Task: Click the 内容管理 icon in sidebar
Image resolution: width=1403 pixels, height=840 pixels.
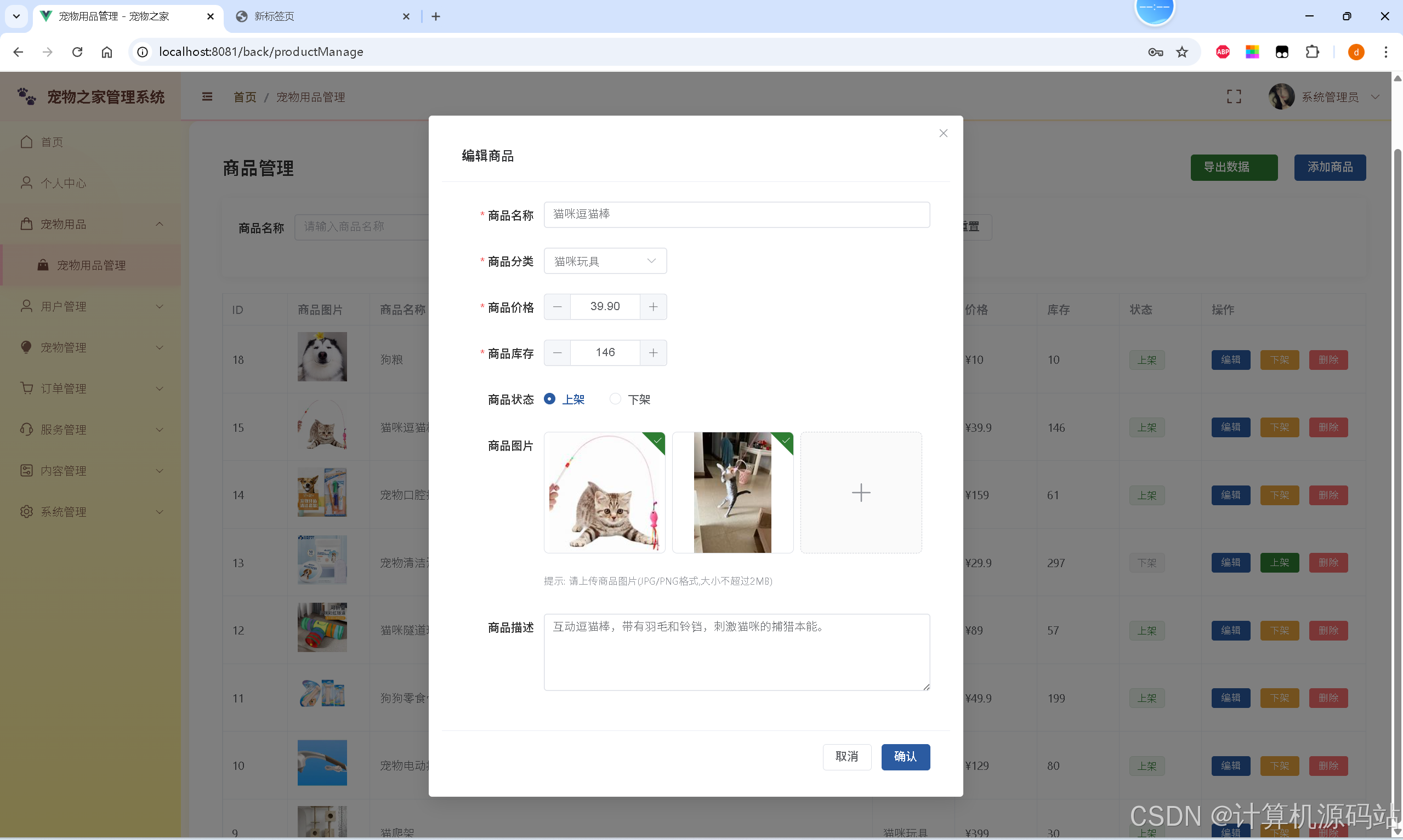Action: 27,470
